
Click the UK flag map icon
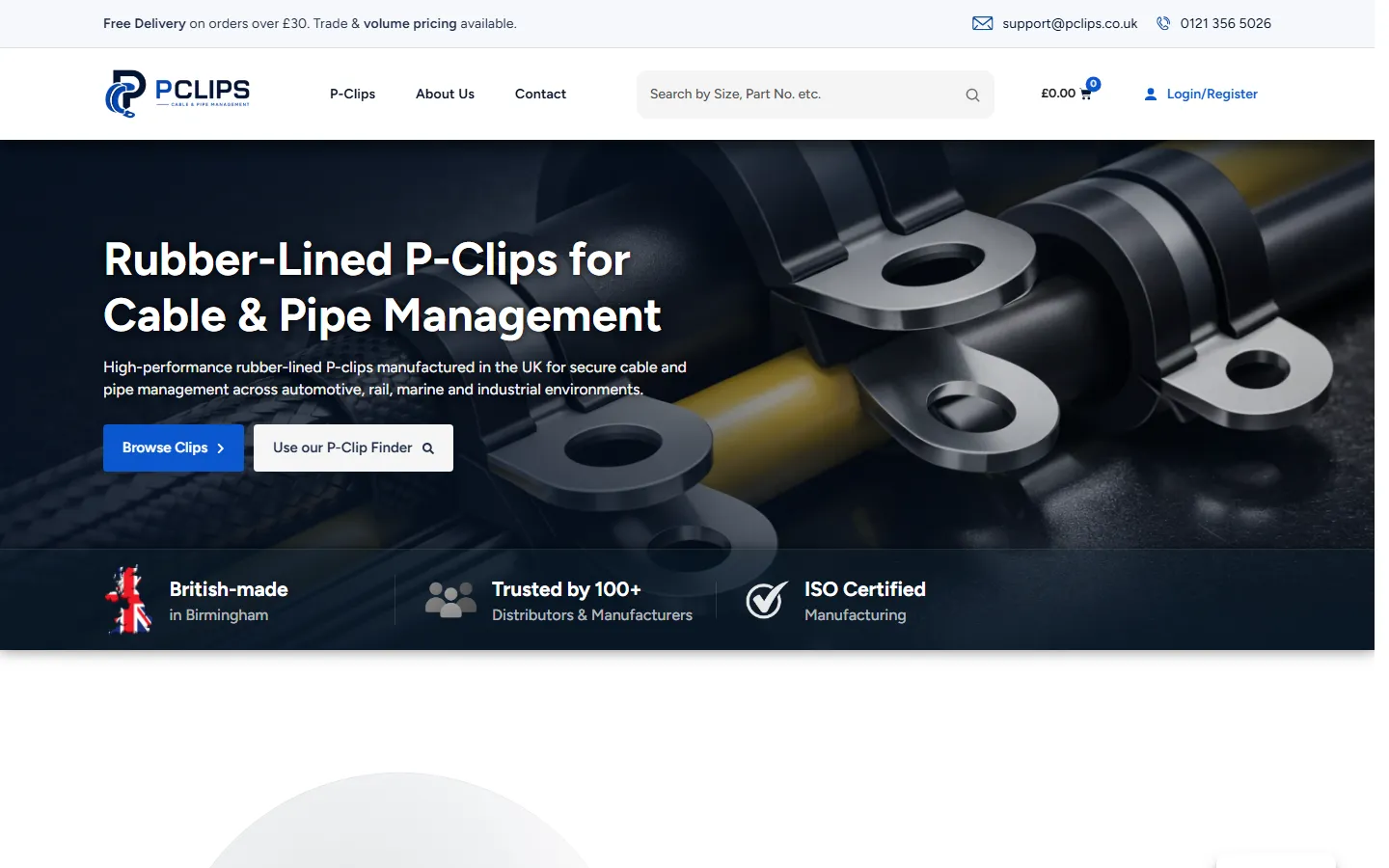(x=128, y=600)
